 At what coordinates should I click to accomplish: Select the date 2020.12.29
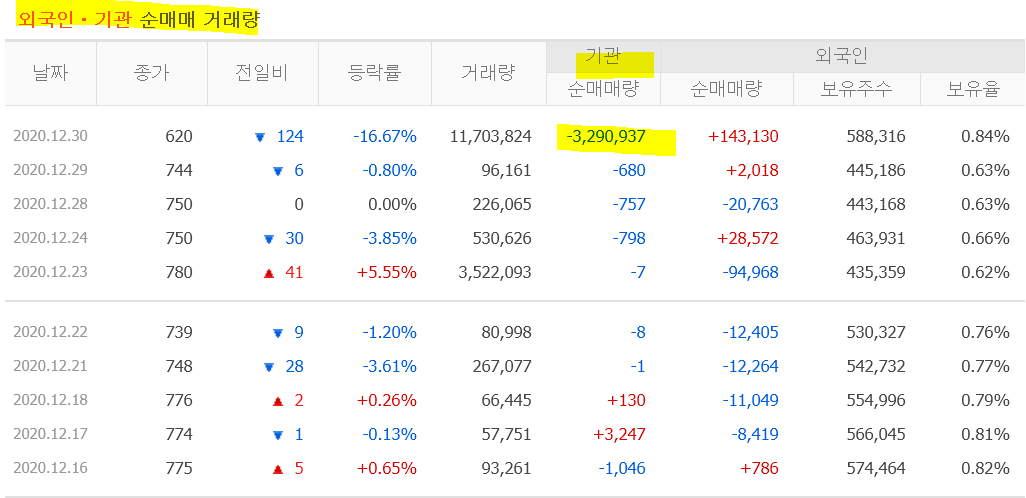click(50, 170)
